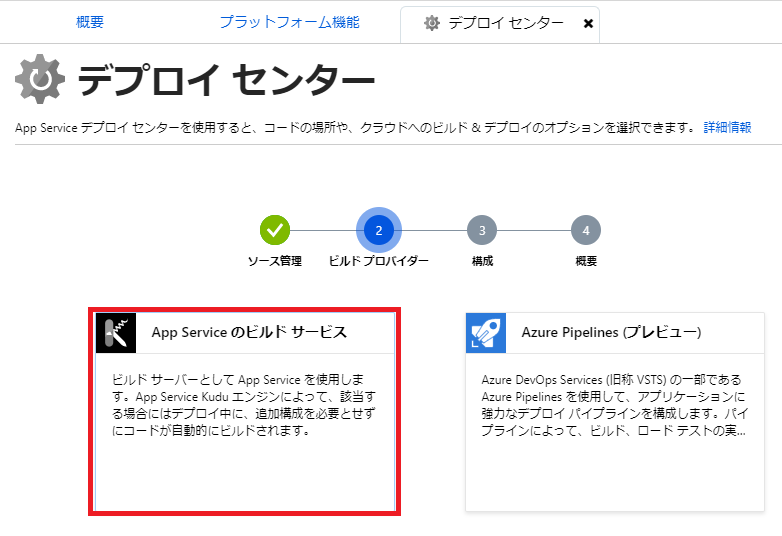Jump to step 3 構成 circle
This screenshot has width=782, height=536.
tap(482, 230)
